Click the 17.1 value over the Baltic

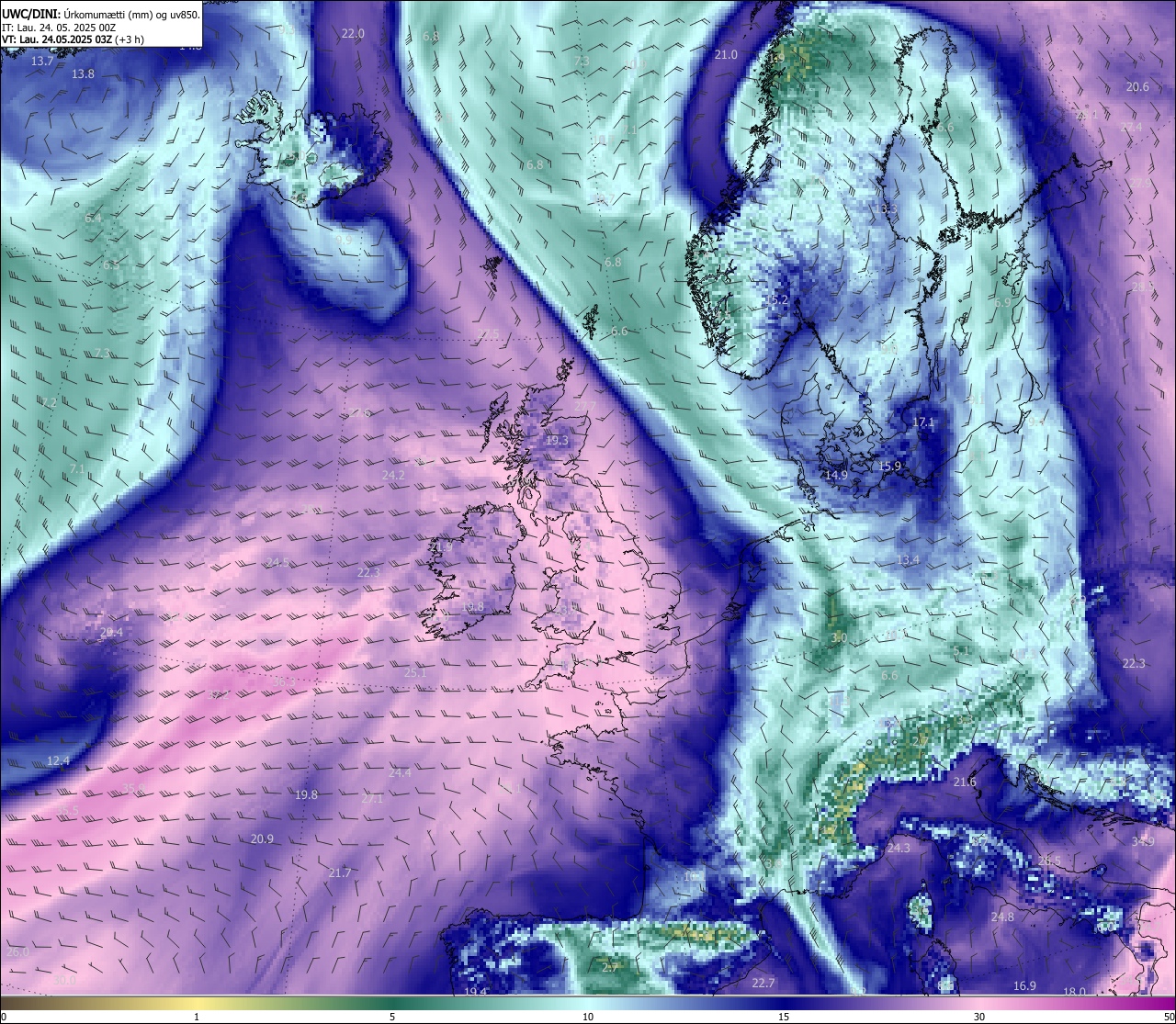pyautogui.click(x=923, y=422)
